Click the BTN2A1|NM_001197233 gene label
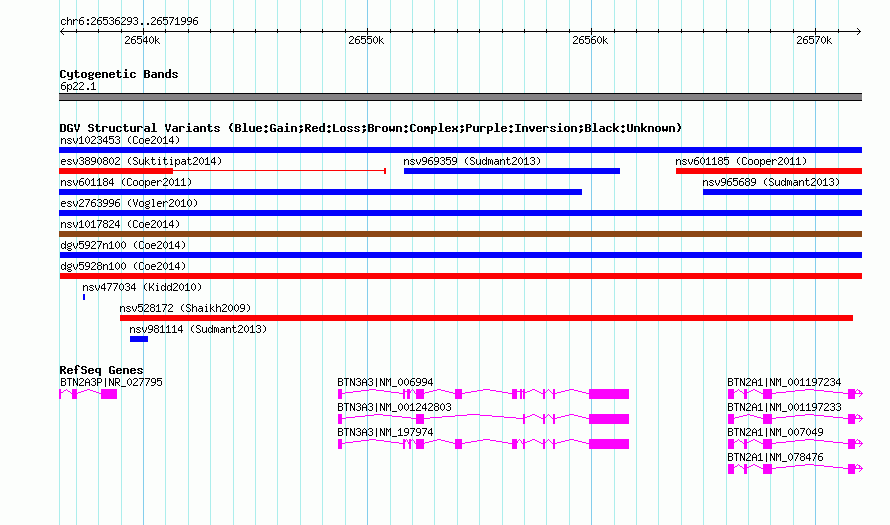Image resolution: width=890 pixels, height=525 pixels. click(x=784, y=408)
